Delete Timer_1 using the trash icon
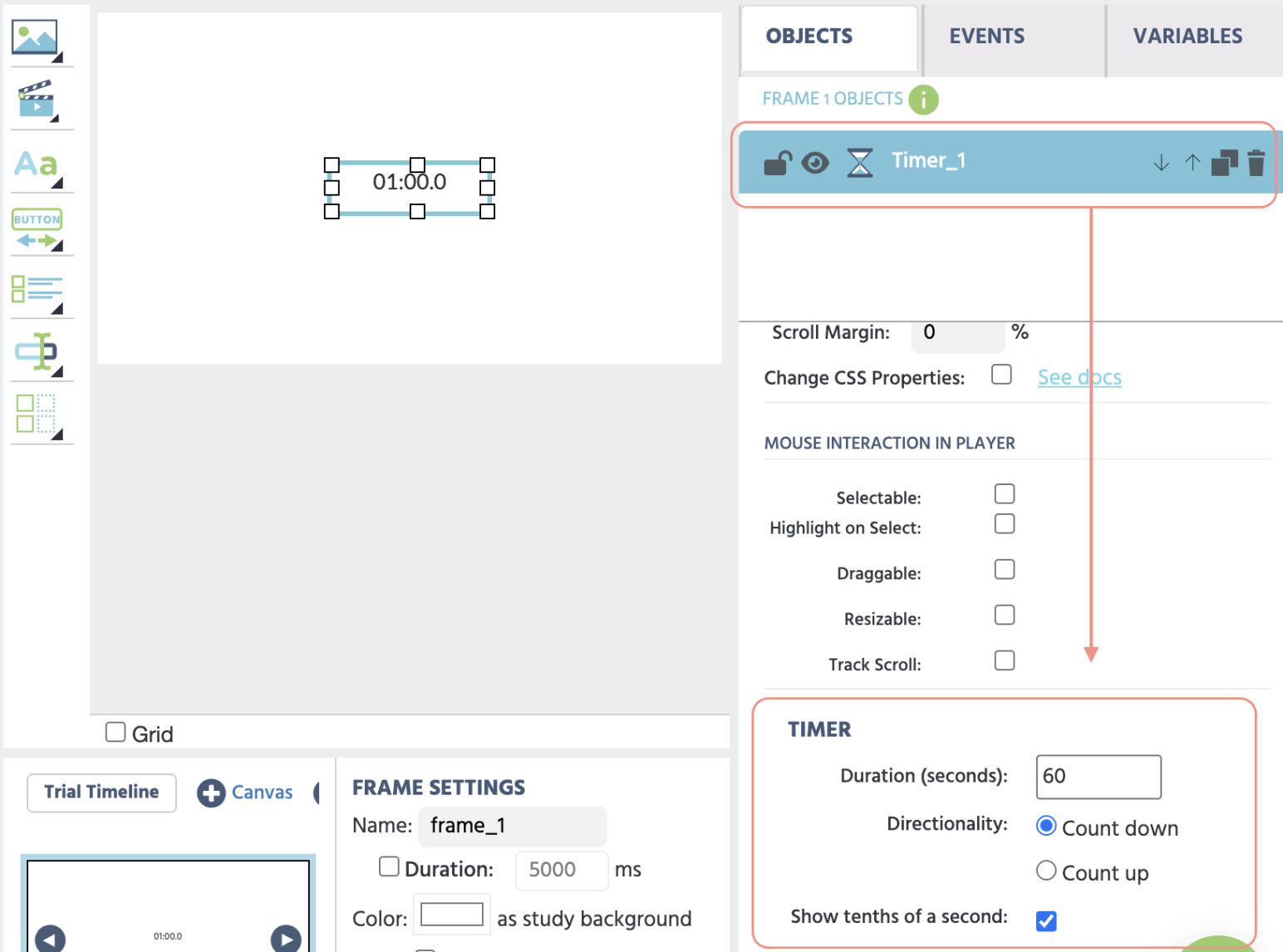The width and height of the screenshot is (1283, 952). point(1256,163)
